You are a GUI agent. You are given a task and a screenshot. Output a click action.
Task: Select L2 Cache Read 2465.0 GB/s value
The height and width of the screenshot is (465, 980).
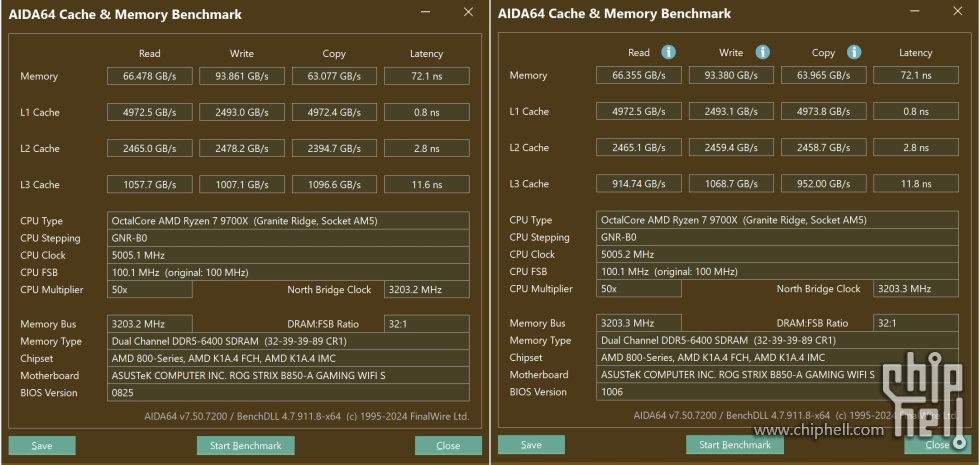(150, 149)
